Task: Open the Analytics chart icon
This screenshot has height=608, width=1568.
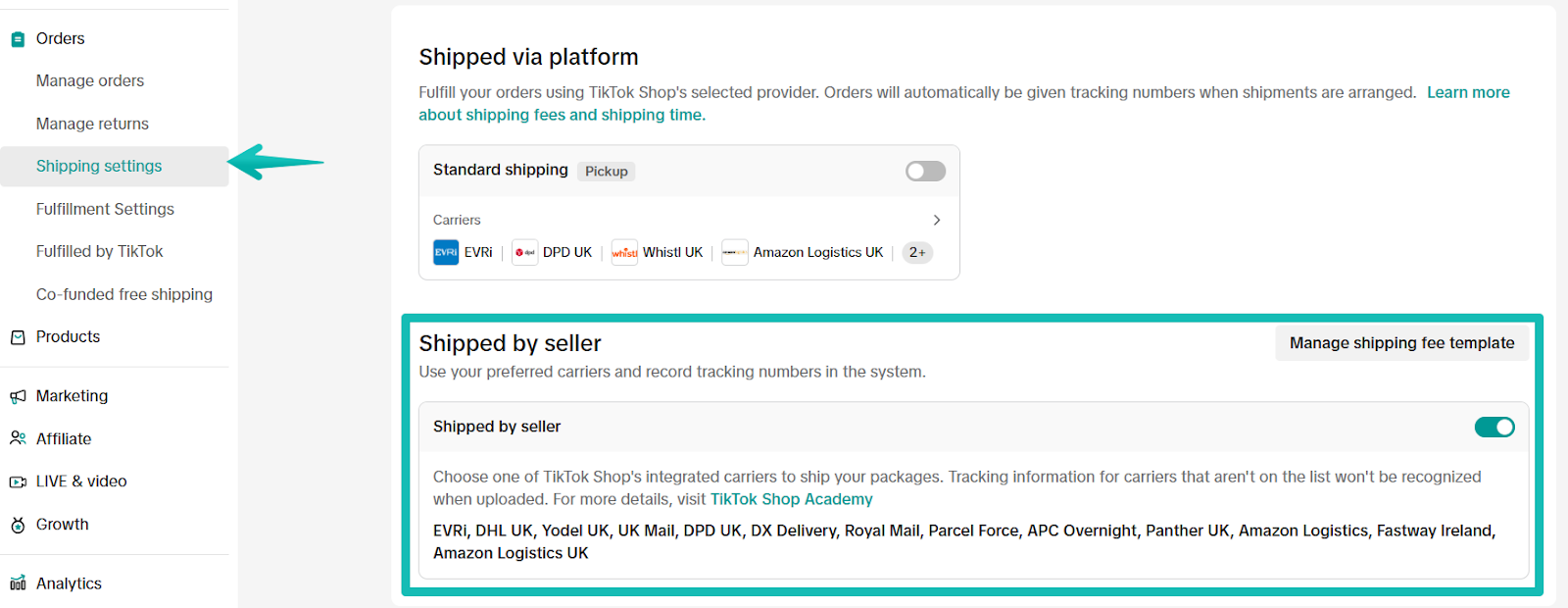Action: (17, 583)
